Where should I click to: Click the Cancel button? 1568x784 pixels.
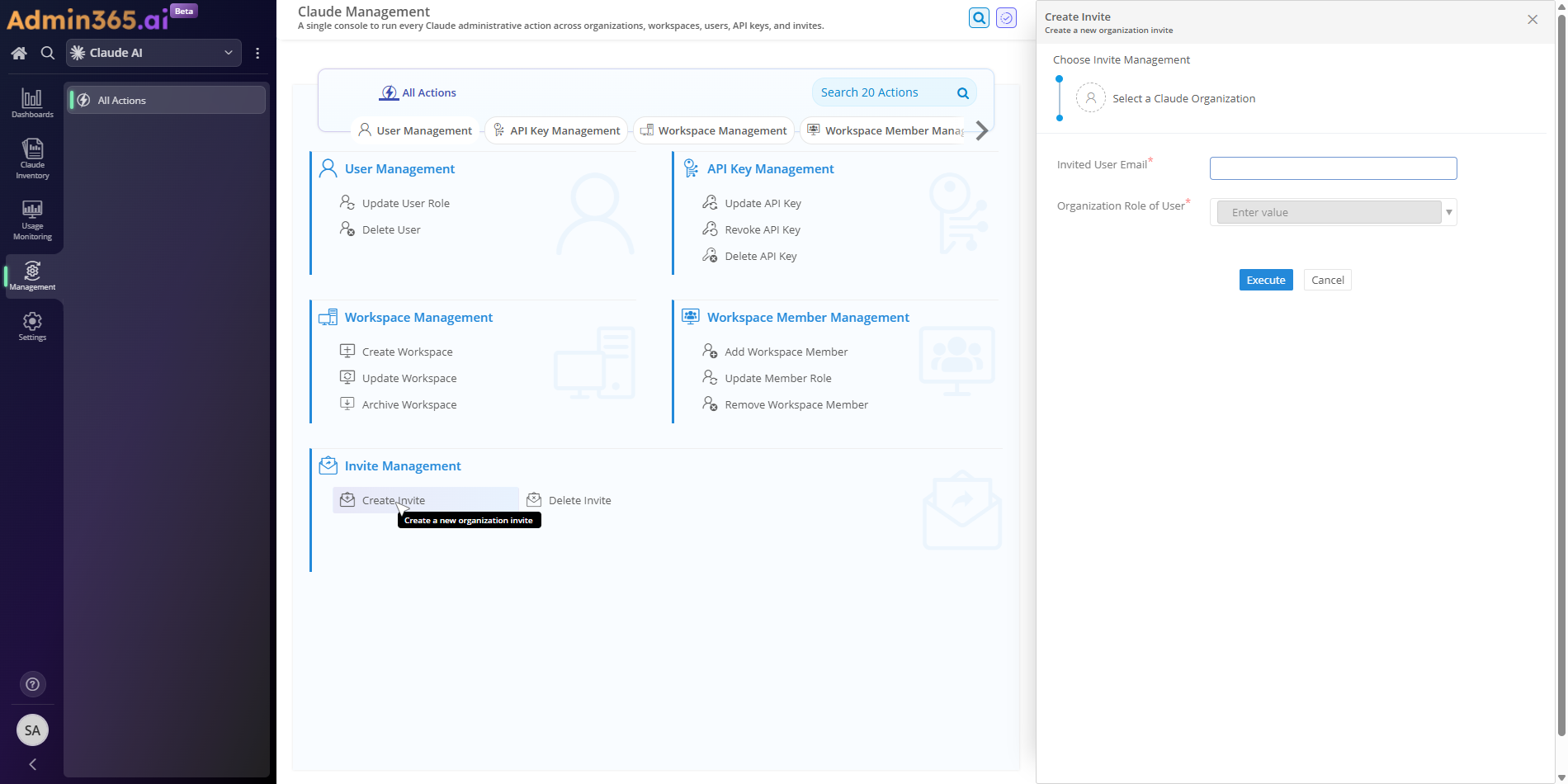coord(1327,280)
